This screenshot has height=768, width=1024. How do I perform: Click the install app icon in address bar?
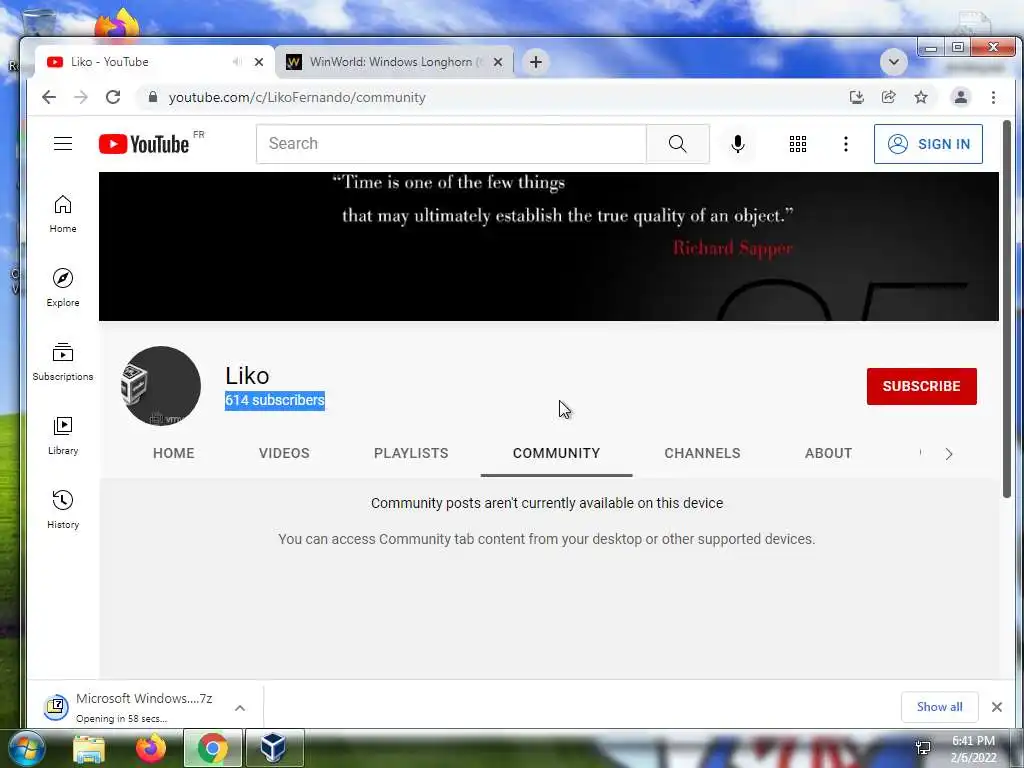pyautogui.click(x=856, y=97)
